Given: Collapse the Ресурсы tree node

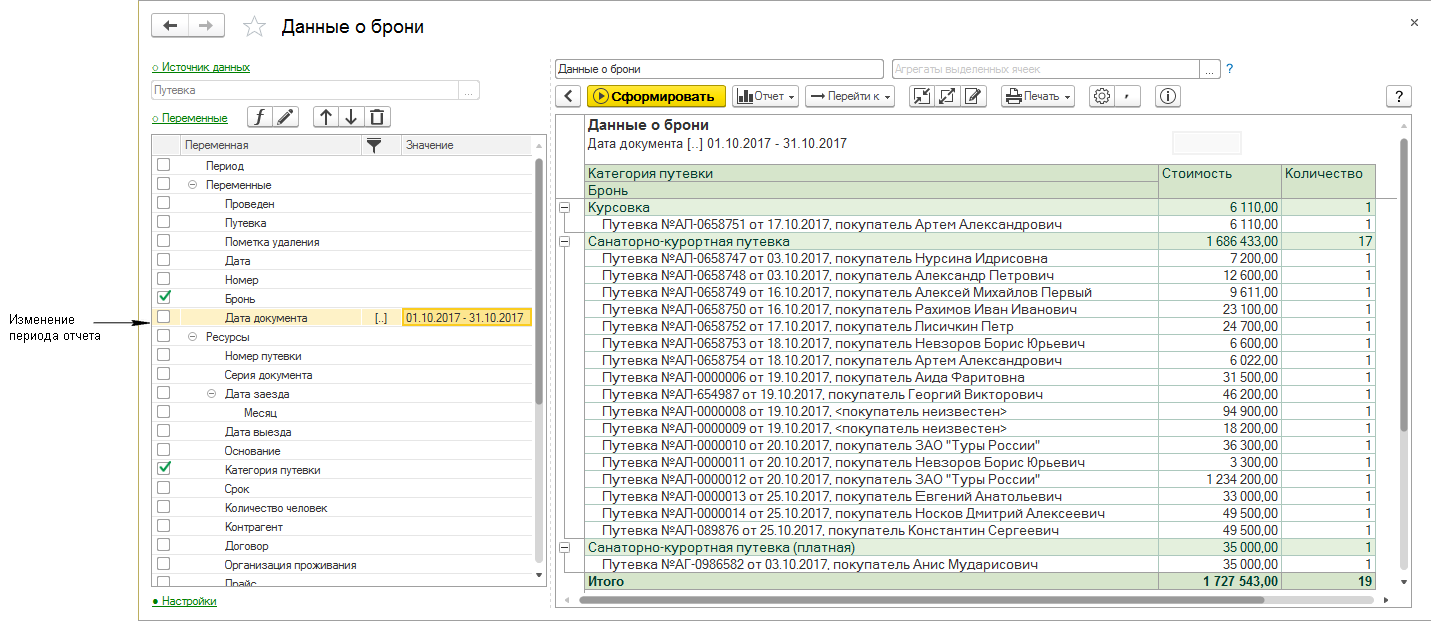Looking at the screenshot, I should pos(192,337).
